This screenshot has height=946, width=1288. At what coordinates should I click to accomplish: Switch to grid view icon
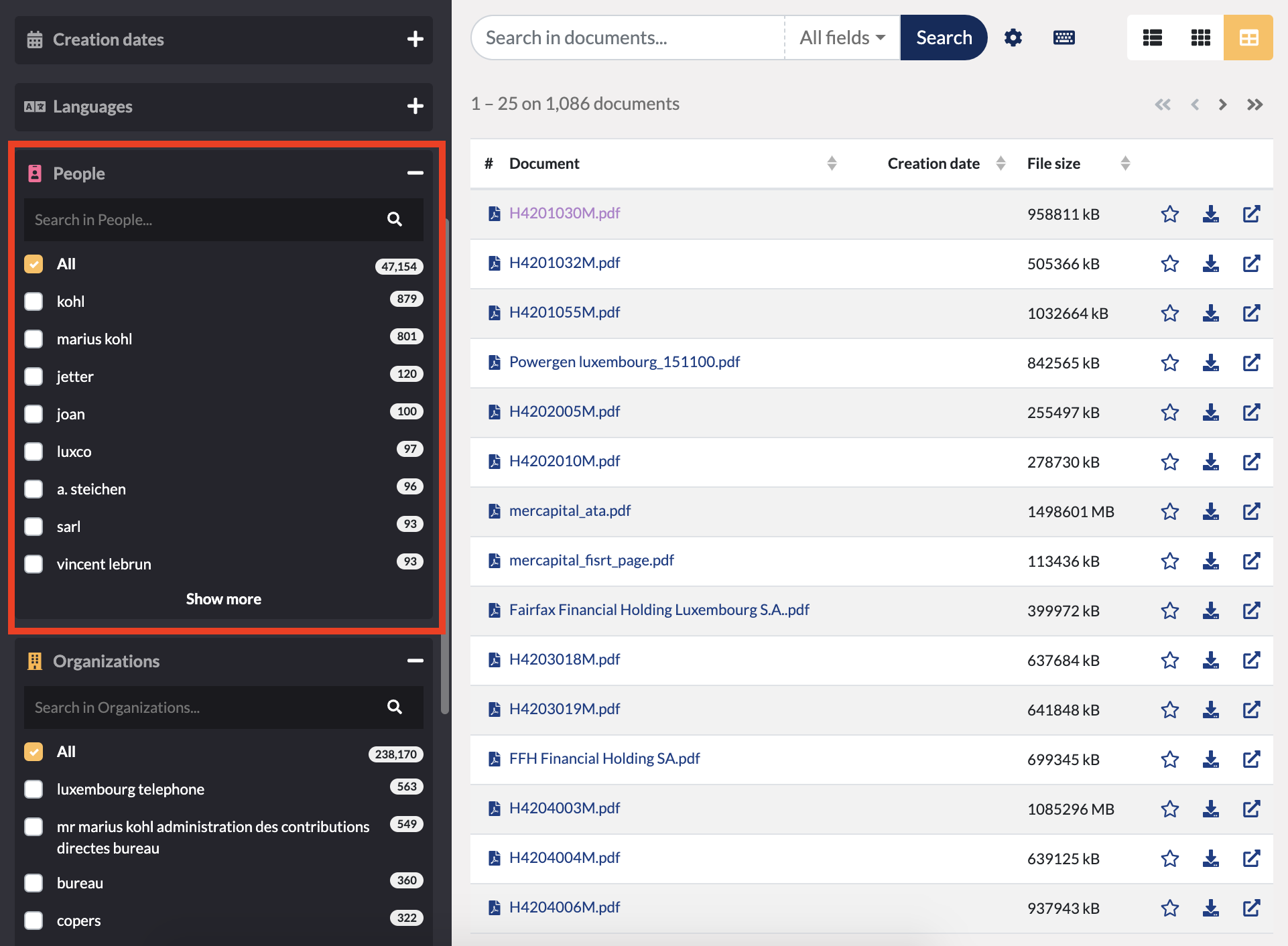pos(1200,38)
